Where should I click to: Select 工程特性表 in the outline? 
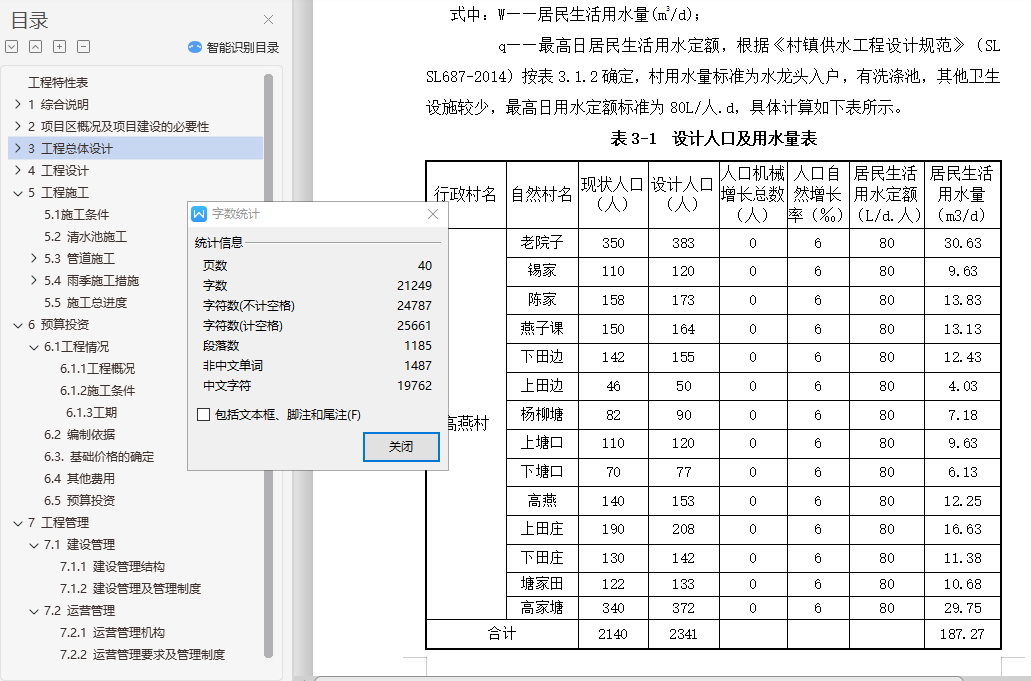[58, 83]
